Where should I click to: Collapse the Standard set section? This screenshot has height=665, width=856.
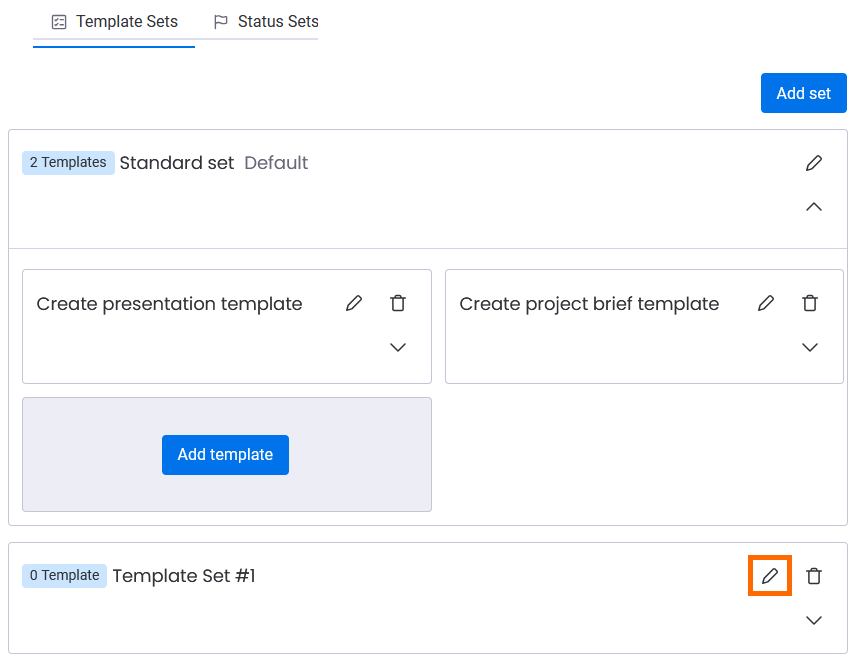pyautogui.click(x=814, y=207)
